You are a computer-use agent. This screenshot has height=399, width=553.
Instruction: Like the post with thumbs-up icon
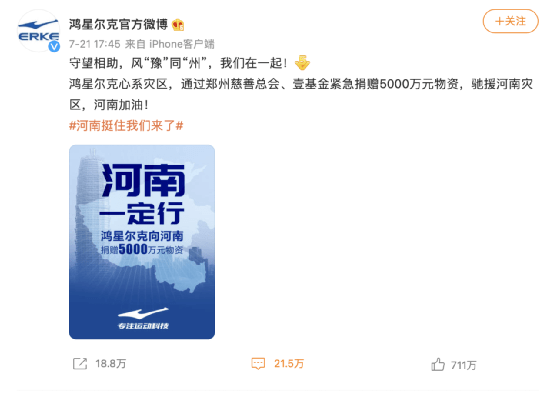tap(438, 364)
